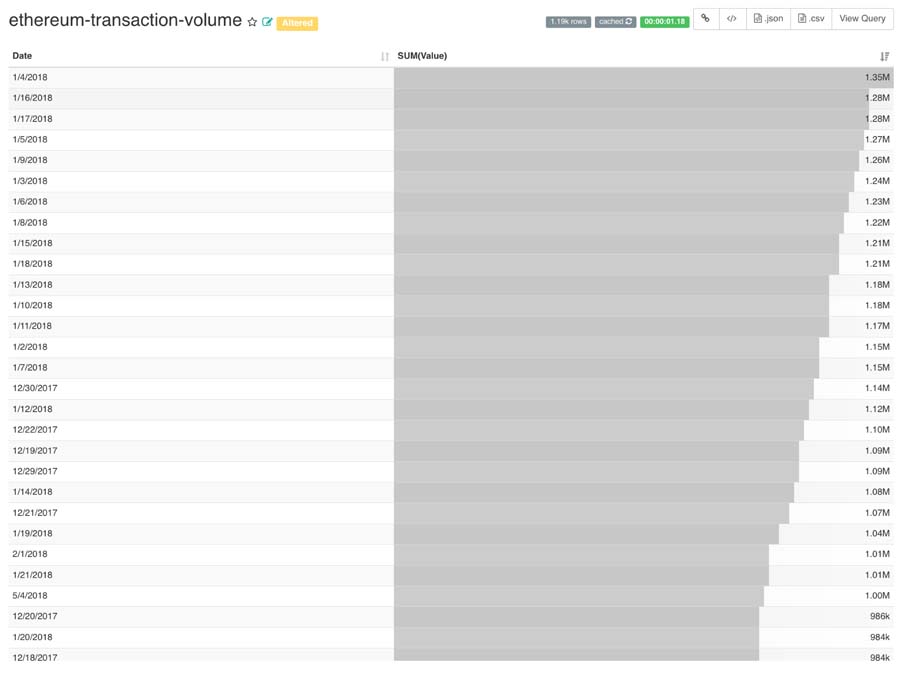Screen dimensions: 900x676
Task: Click the 1.17M value
Action: (877, 326)
